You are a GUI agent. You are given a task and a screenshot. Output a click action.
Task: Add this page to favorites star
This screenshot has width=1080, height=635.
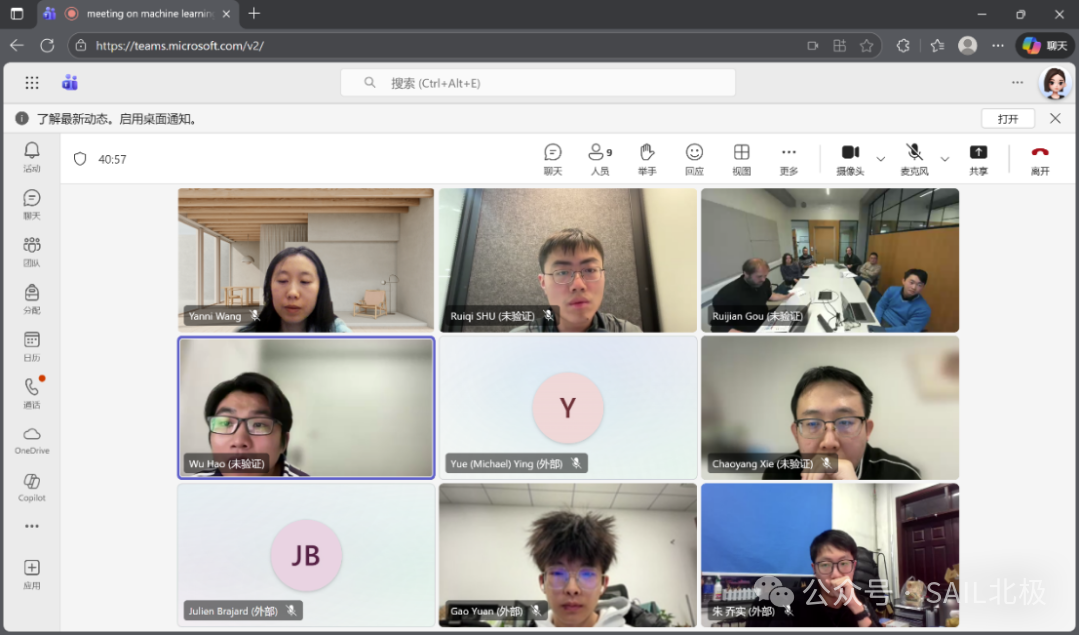866,45
